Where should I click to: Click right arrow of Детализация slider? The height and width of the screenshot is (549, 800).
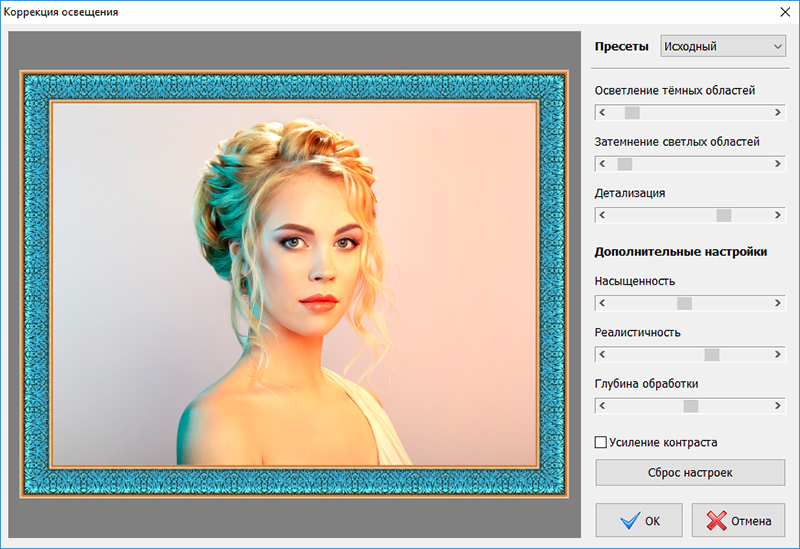click(778, 215)
